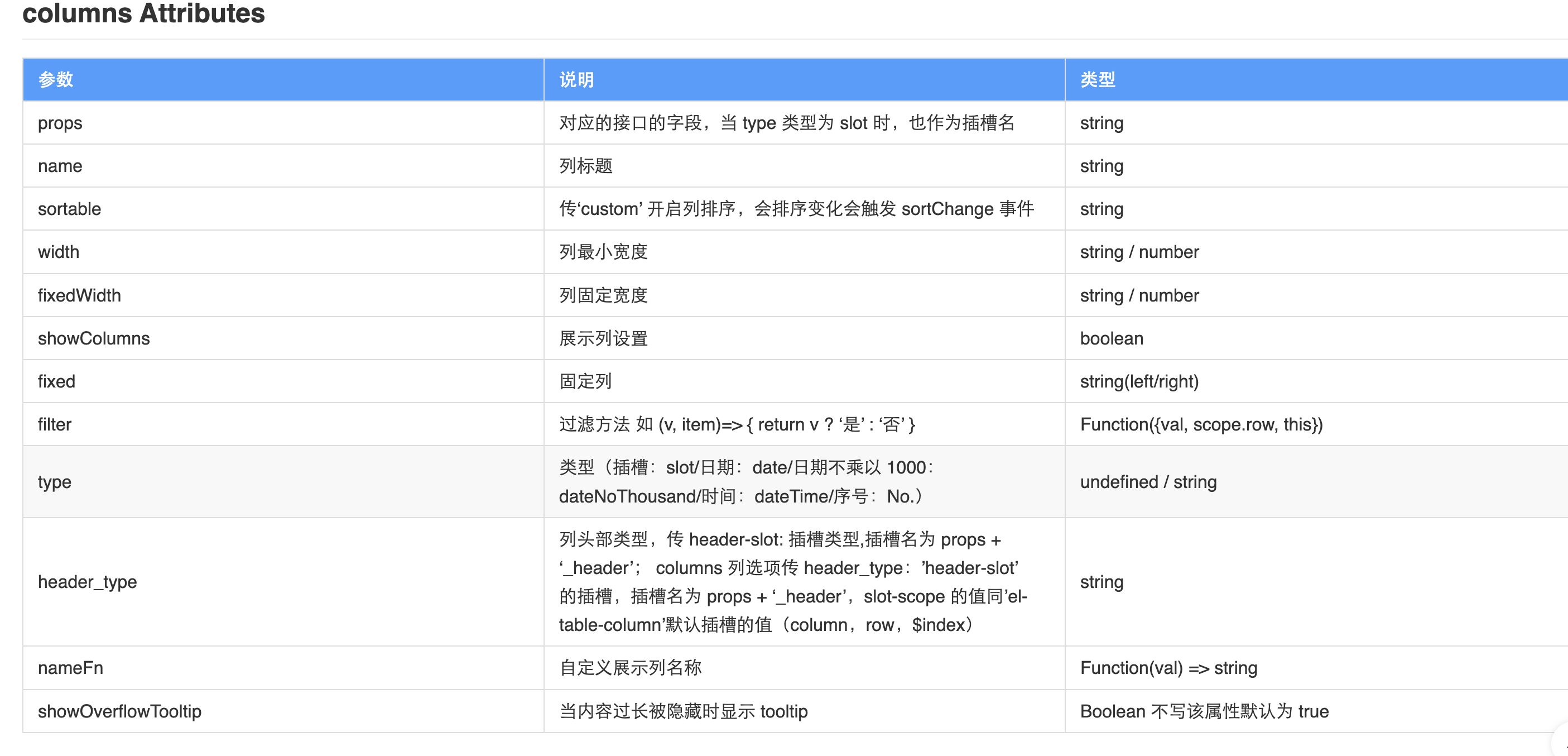Select the 'filter' parameter cell
Screen dimensions: 1568x756
pyautogui.click(x=283, y=424)
